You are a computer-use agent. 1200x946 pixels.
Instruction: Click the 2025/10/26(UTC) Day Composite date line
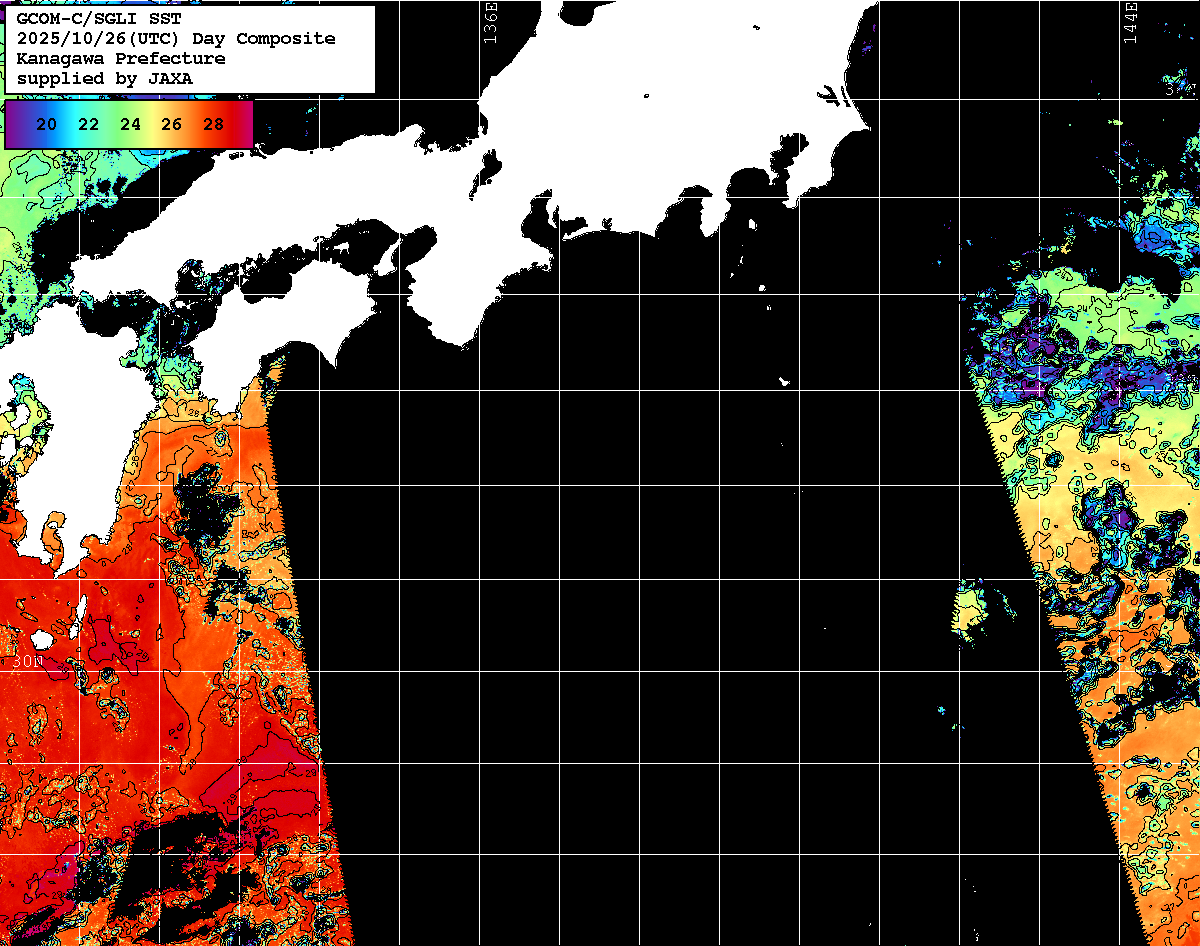pyautogui.click(x=176, y=38)
